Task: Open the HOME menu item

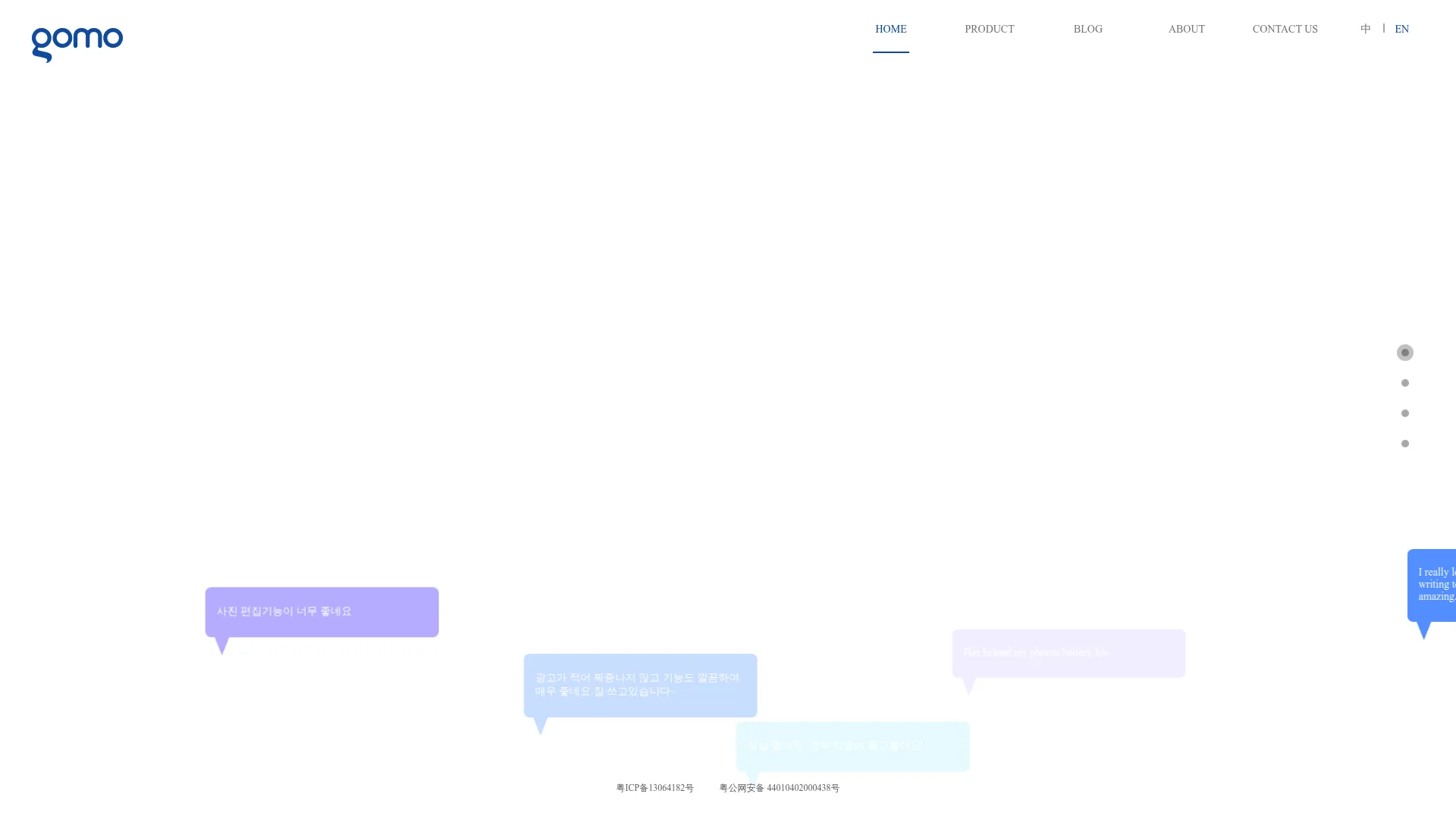Action: (890, 29)
